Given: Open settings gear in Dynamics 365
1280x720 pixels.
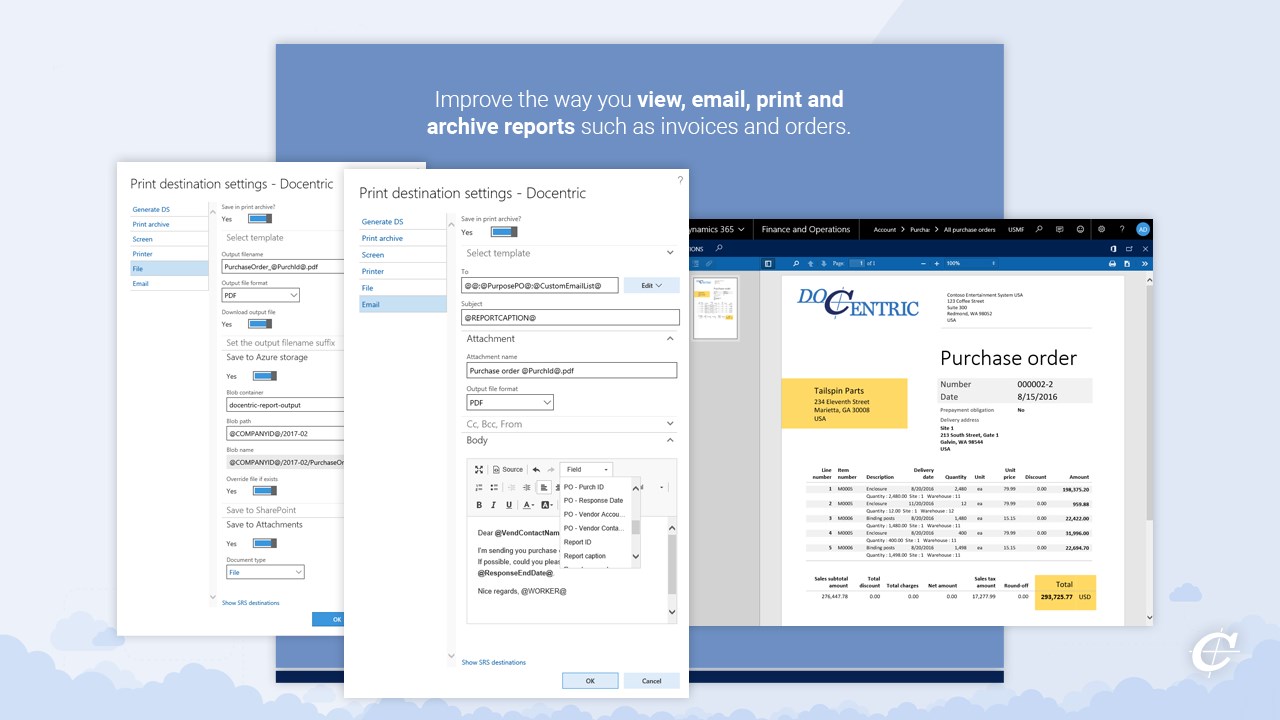Looking at the screenshot, I should 1102,229.
